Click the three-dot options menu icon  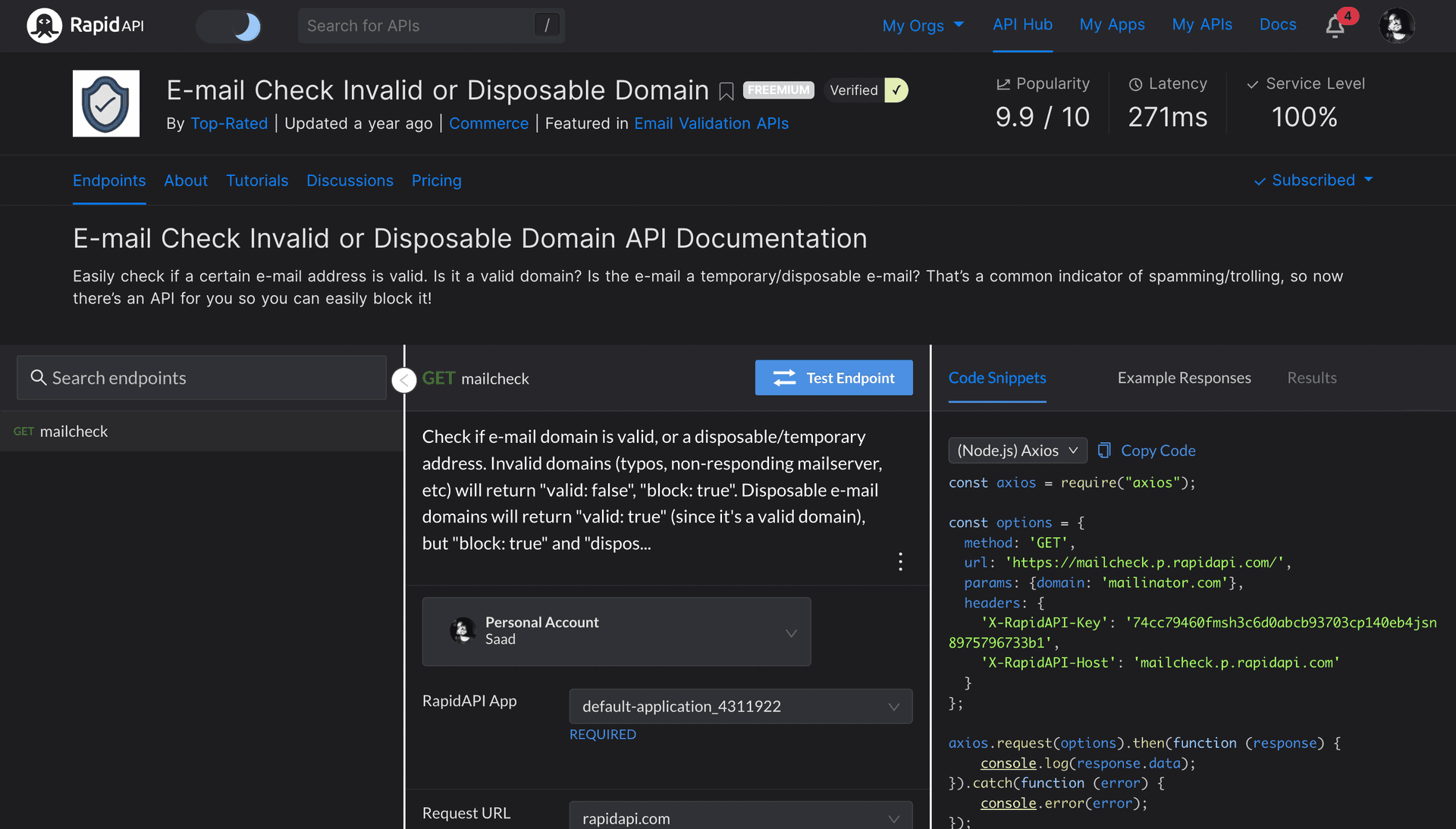[x=901, y=561]
